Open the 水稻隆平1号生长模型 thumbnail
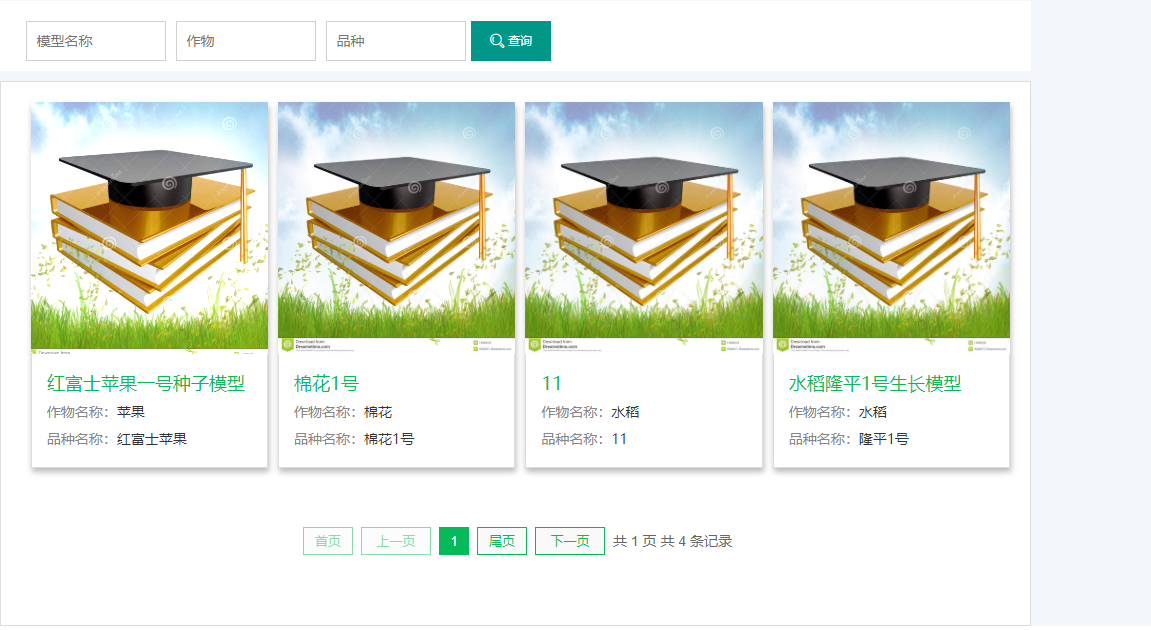The image size is (1151, 630). point(891,228)
